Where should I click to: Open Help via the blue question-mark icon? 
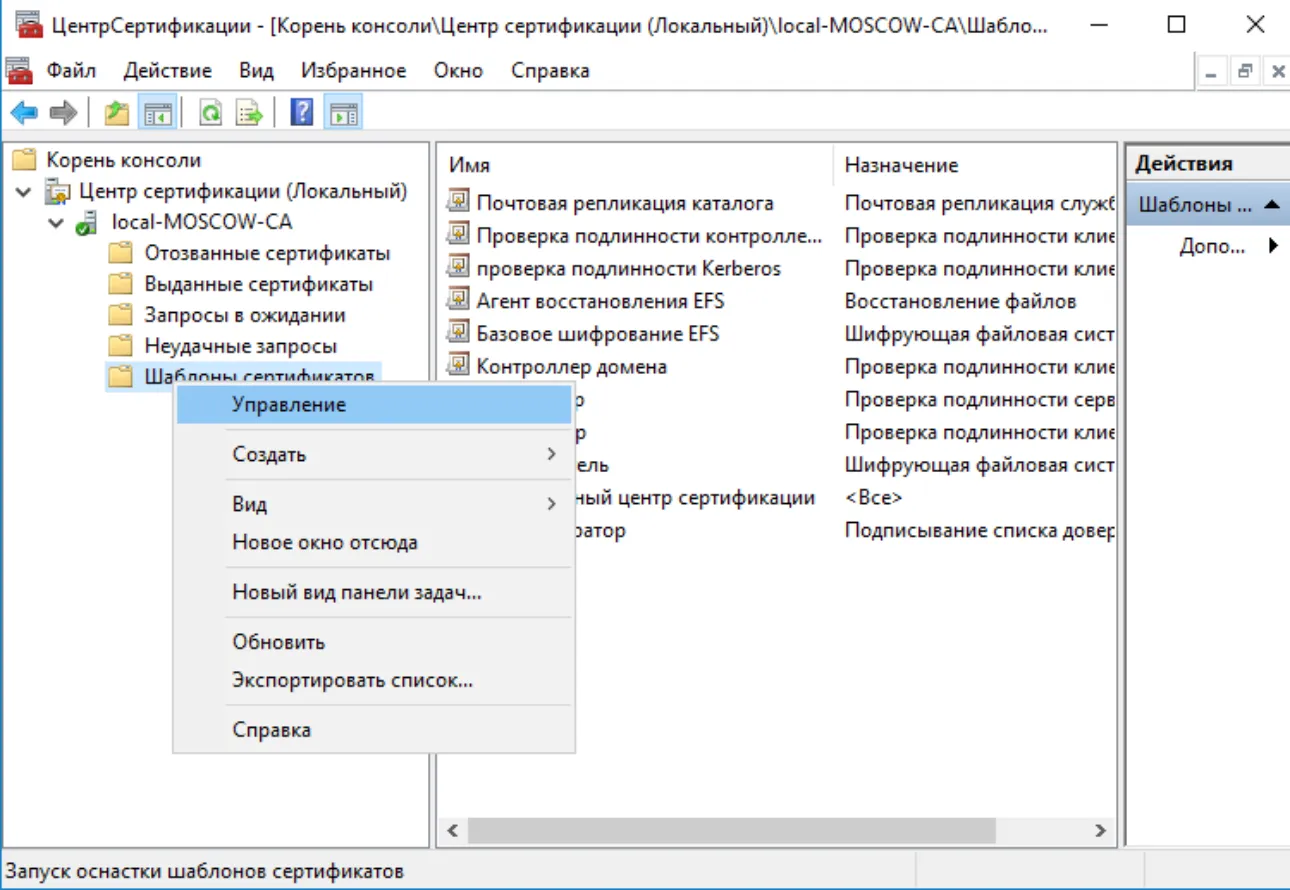[x=302, y=113]
